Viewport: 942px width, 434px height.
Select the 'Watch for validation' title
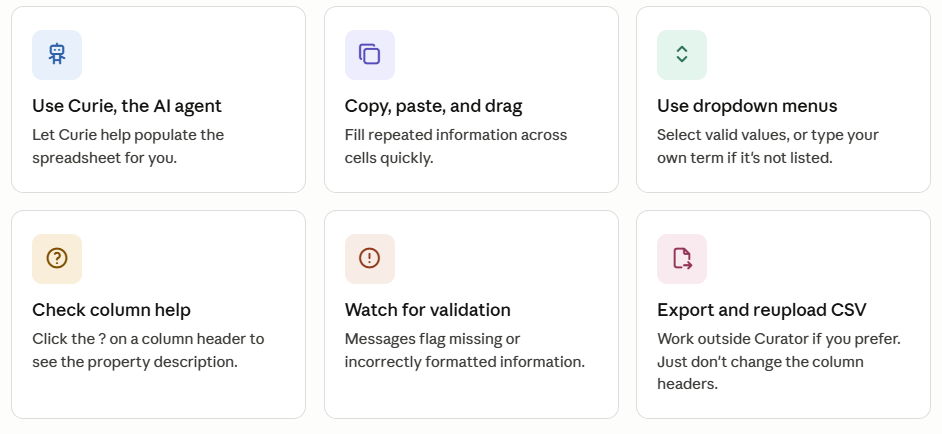427,310
